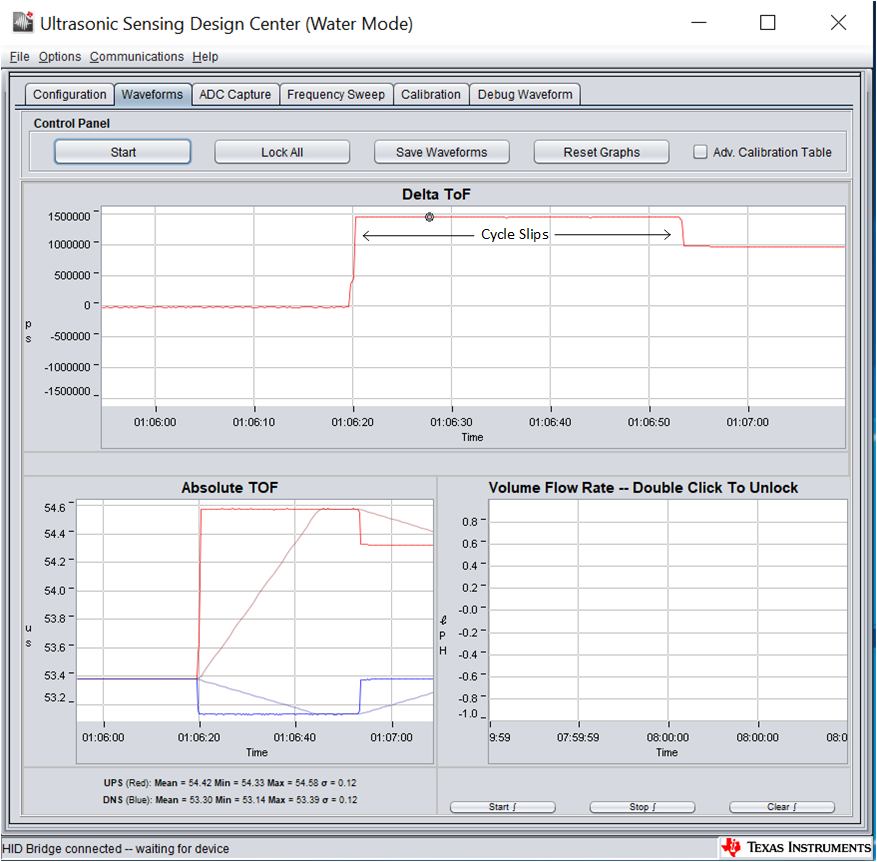This screenshot has width=877, height=862.
Task: Click the circular data marker on Delta ToF
Action: 430,217
